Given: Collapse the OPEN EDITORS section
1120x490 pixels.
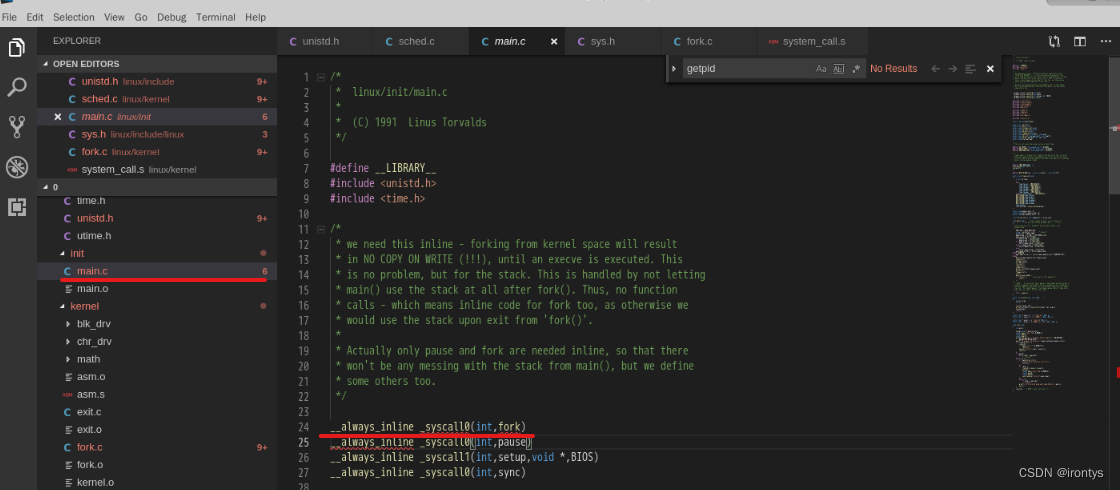Looking at the screenshot, I should coord(44,64).
